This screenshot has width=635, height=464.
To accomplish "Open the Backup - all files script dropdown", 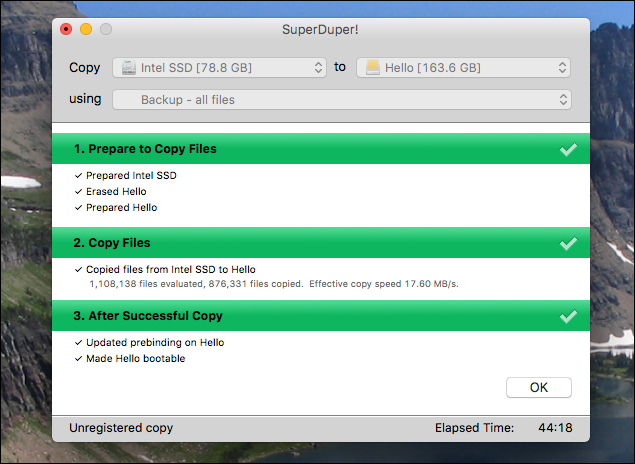I will click(x=342, y=100).
